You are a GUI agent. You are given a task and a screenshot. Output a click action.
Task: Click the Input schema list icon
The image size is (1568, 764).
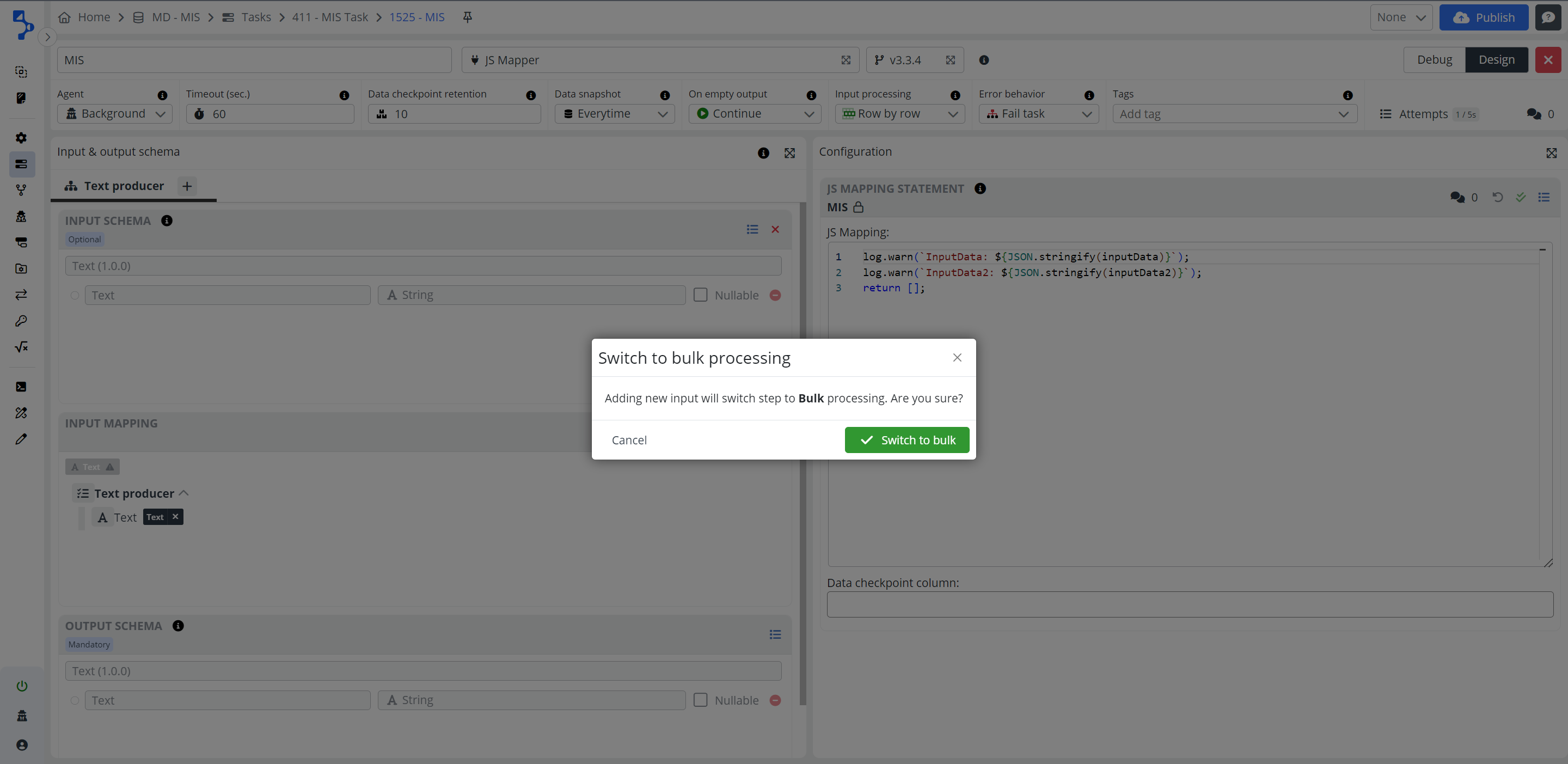[752, 229]
